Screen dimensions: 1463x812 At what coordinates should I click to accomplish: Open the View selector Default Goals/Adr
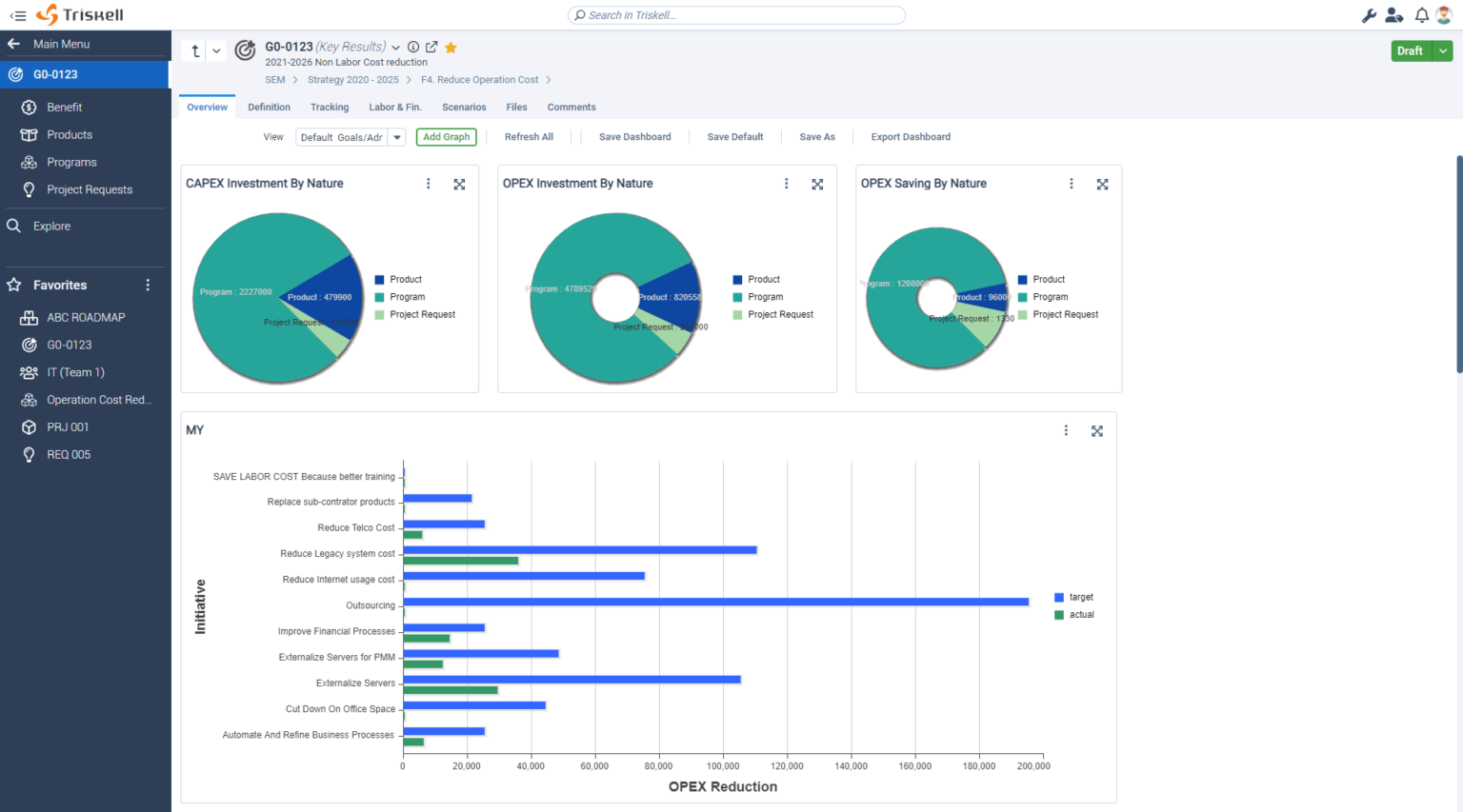click(x=351, y=137)
